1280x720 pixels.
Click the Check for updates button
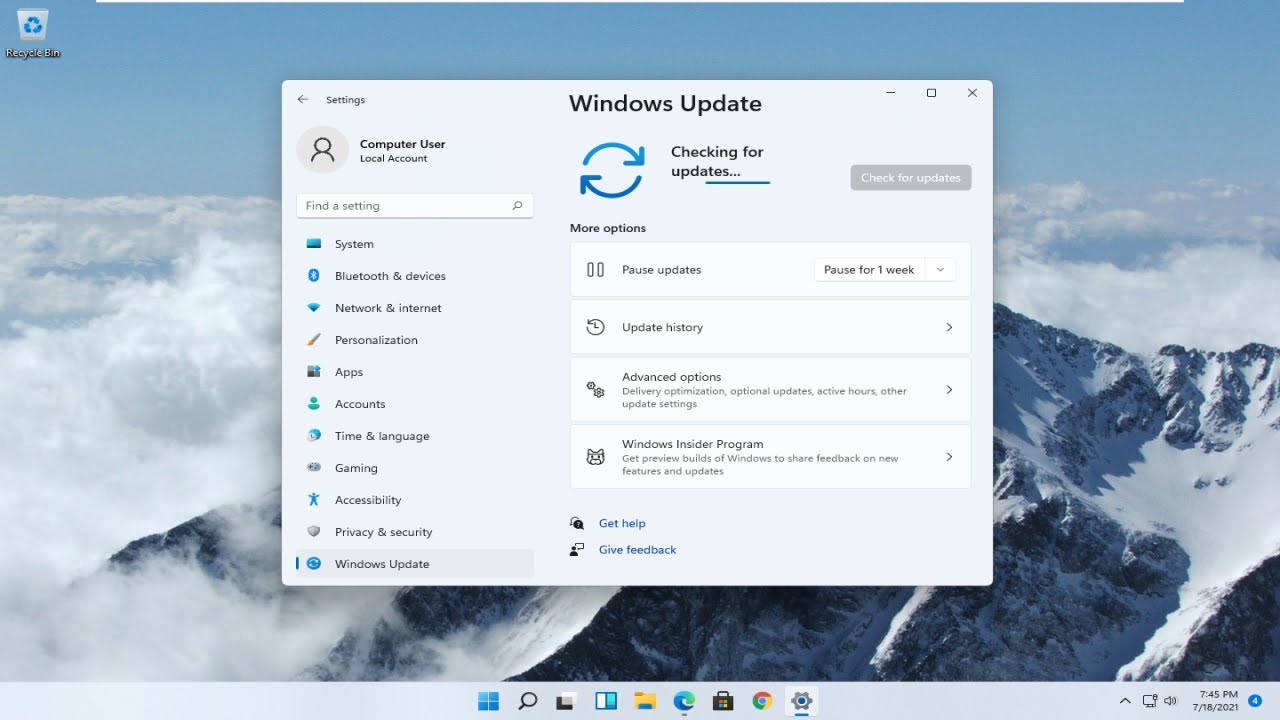910,178
